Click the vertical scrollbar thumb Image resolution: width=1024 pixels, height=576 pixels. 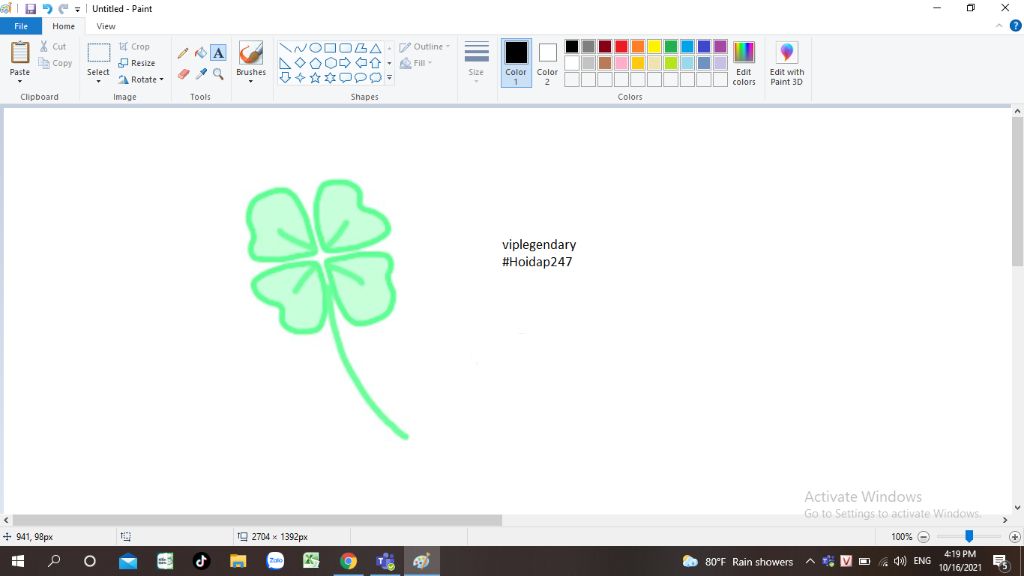coord(1017,192)
